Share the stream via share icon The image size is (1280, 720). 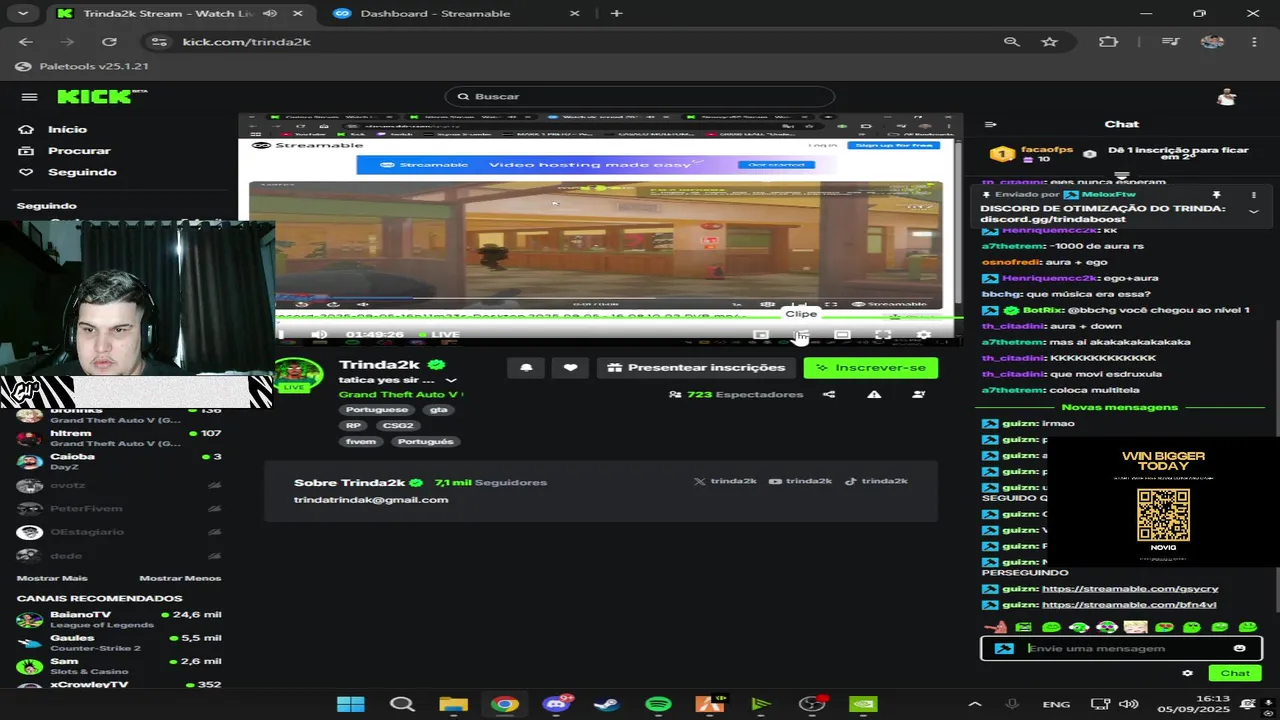coord(829,395)
